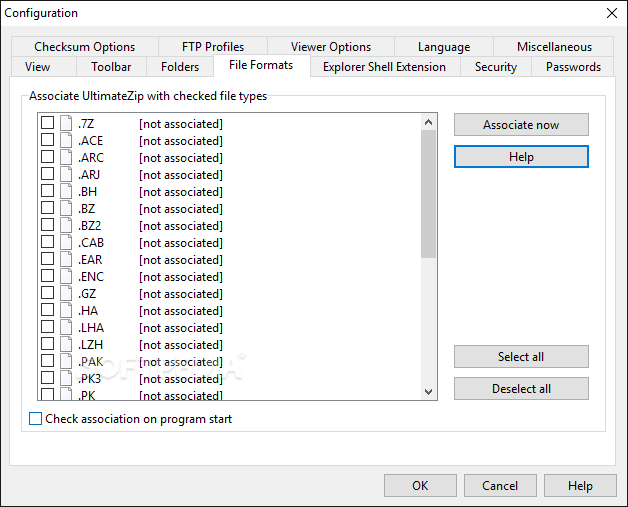Click the file icon beside .BZ entry
The width and height of the screenshot is (628, 507).
click(x=66, y=208)
